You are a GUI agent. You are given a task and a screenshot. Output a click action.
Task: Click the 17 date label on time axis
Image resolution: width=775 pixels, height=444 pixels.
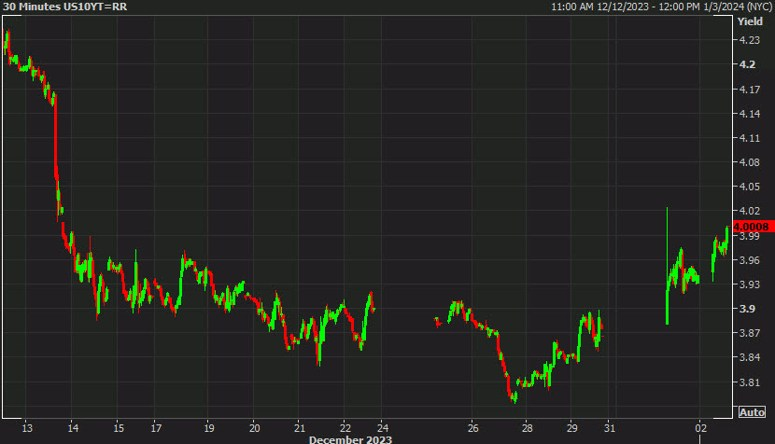[156, 428]
